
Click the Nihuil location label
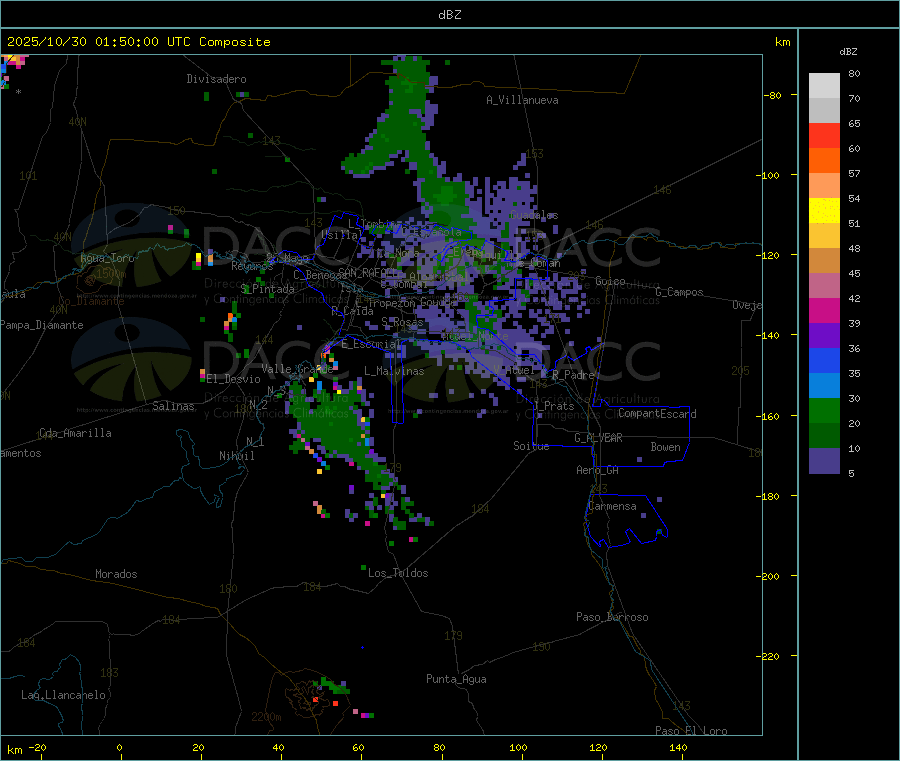[x=236, y=456]
